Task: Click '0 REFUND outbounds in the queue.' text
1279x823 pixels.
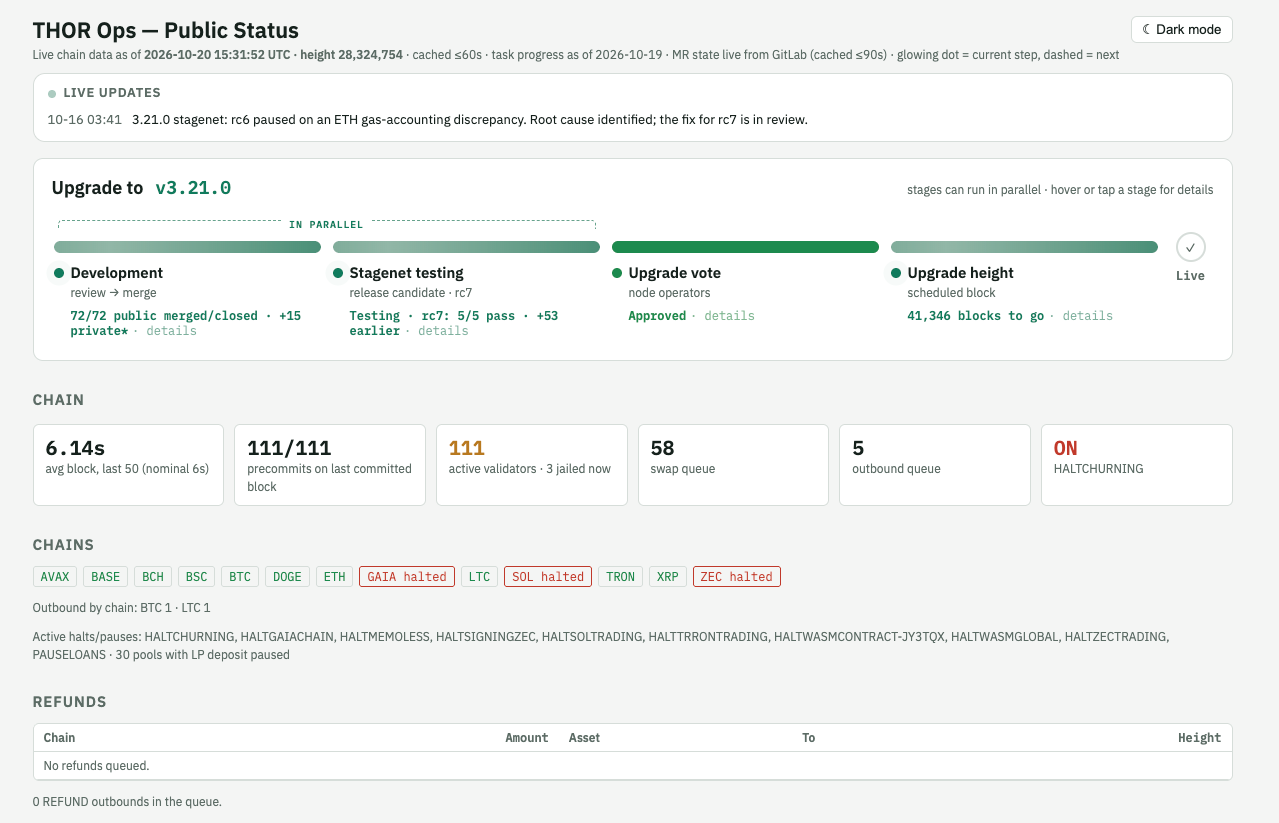Action: pyautogui.click(x=127, y=802)
